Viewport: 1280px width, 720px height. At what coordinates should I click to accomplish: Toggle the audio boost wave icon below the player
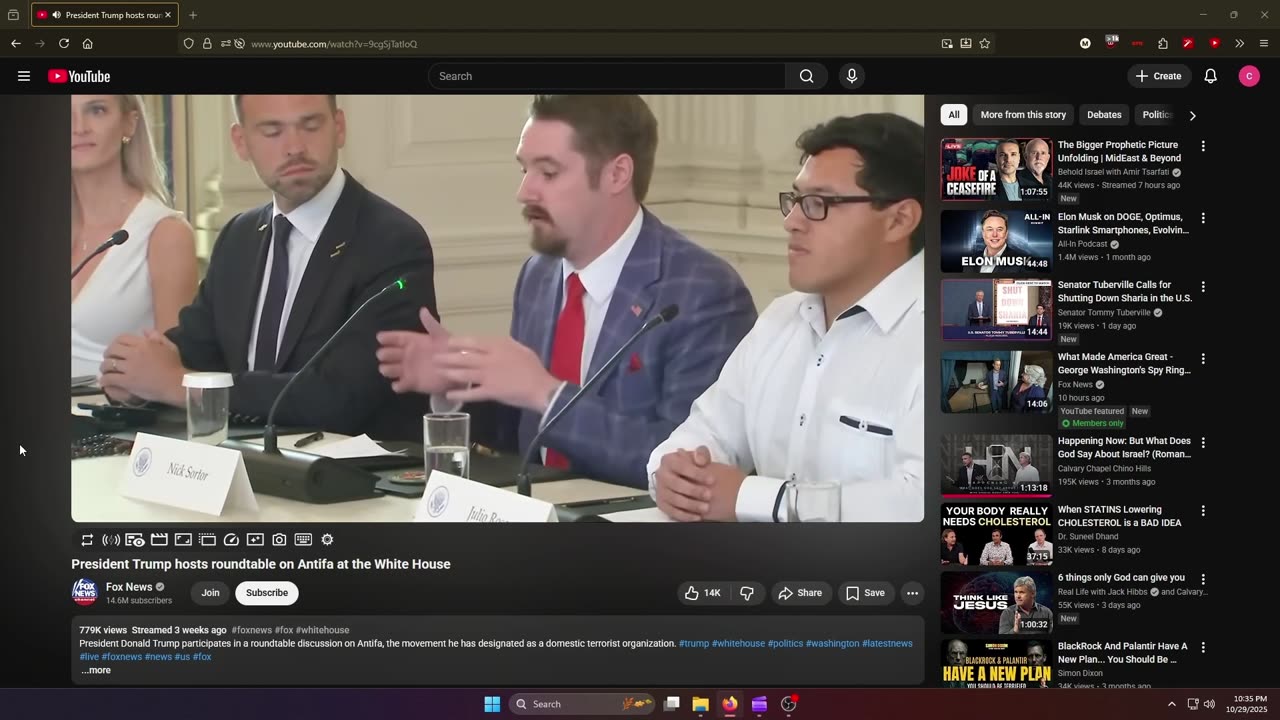click(x=111, y=540)
